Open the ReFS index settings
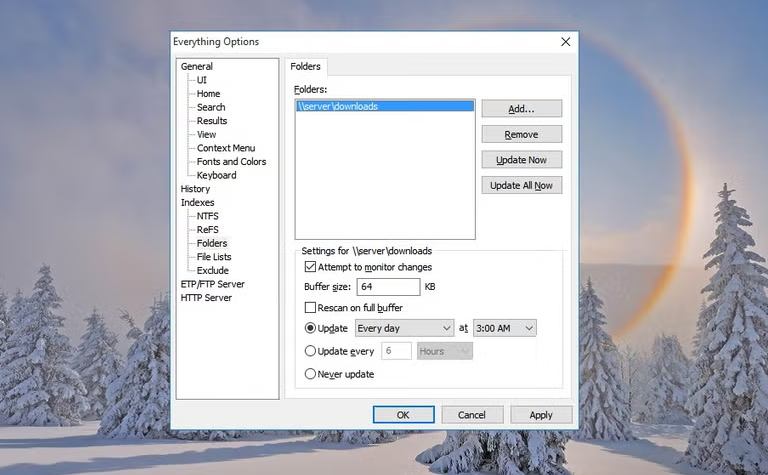The width and height of the screenshot is (768, 475). pos(208,230)
